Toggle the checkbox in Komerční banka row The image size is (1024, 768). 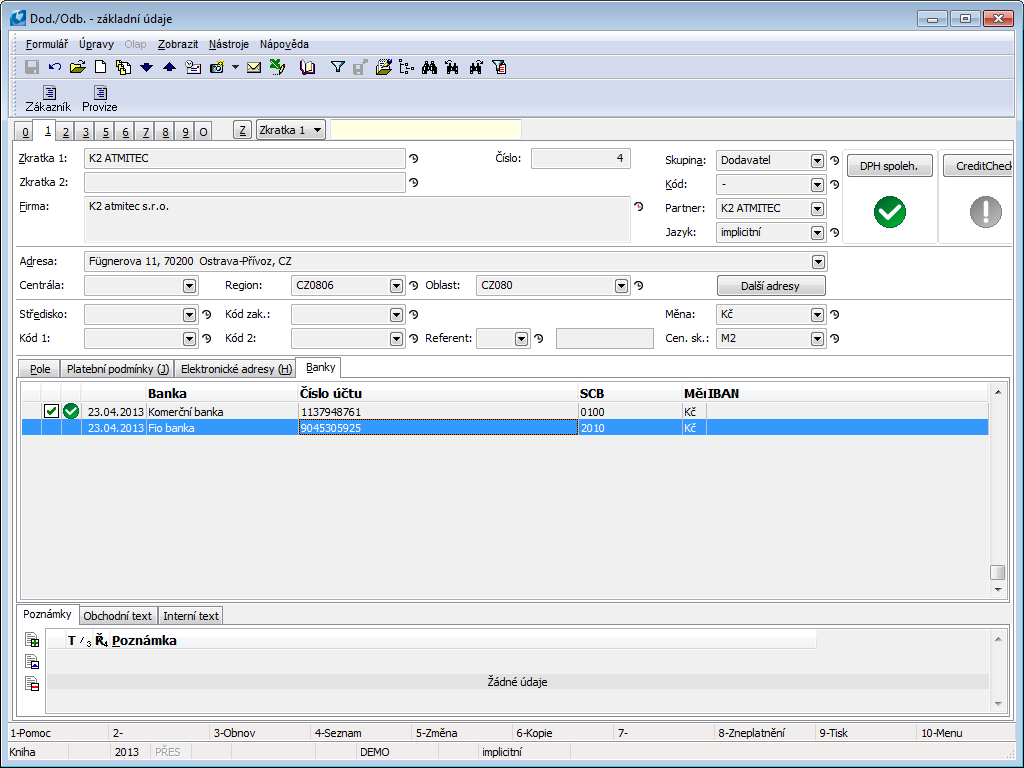click(51, 411)
